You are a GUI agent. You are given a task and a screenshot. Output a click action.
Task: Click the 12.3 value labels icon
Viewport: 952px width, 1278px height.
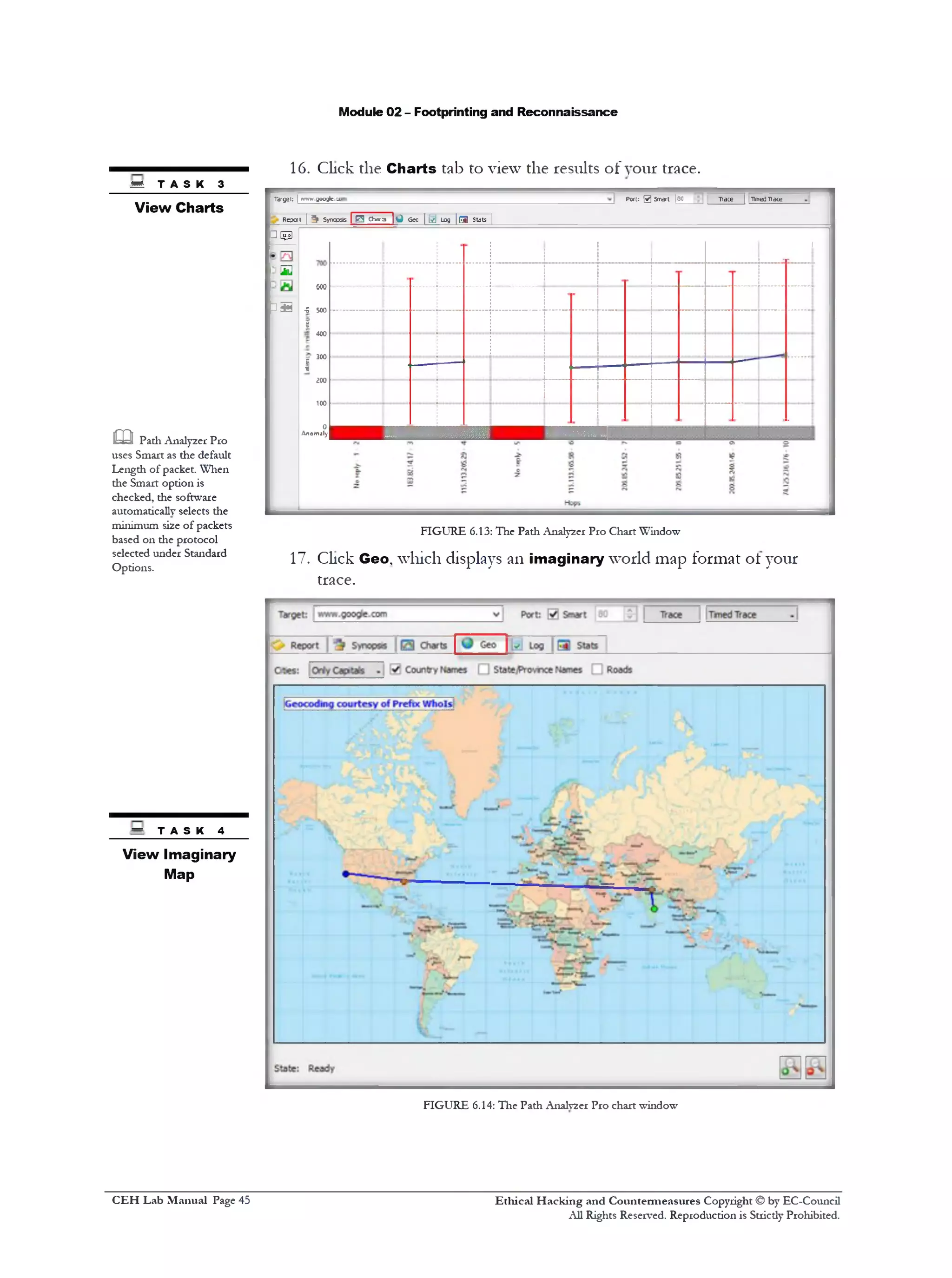point(286,235)
